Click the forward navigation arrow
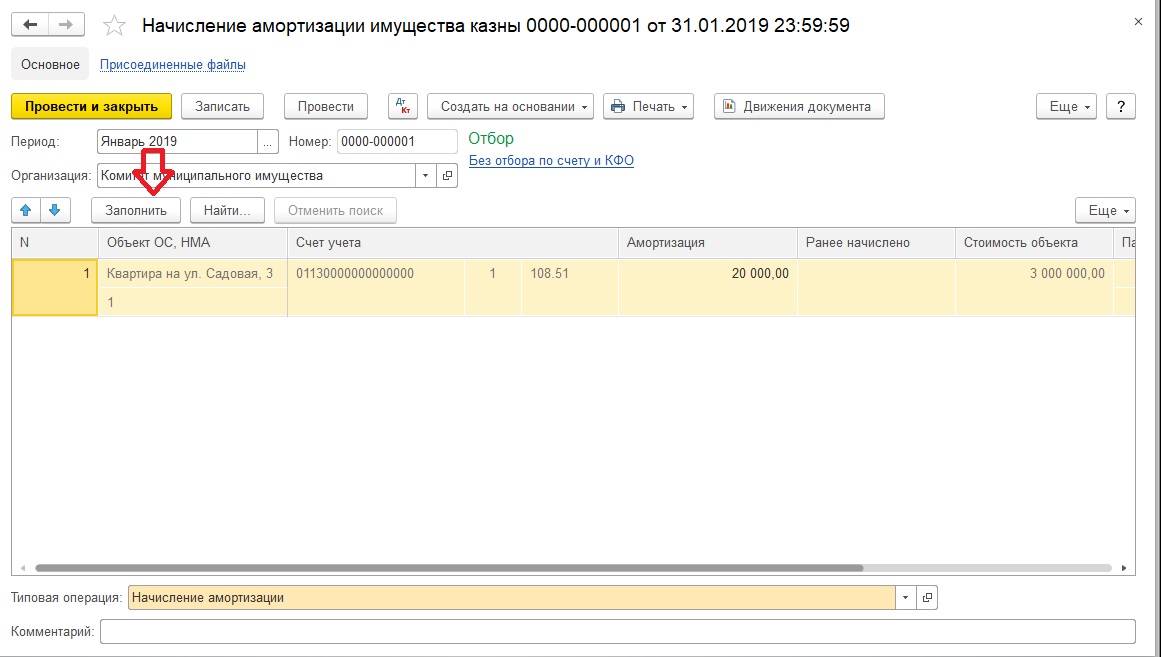Image resolution: width=1161 pixels, height=657 pixels. [66, 25]
